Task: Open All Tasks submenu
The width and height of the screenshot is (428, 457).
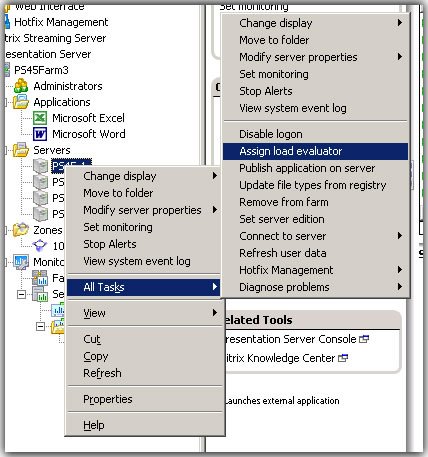Action: [144, 287]
